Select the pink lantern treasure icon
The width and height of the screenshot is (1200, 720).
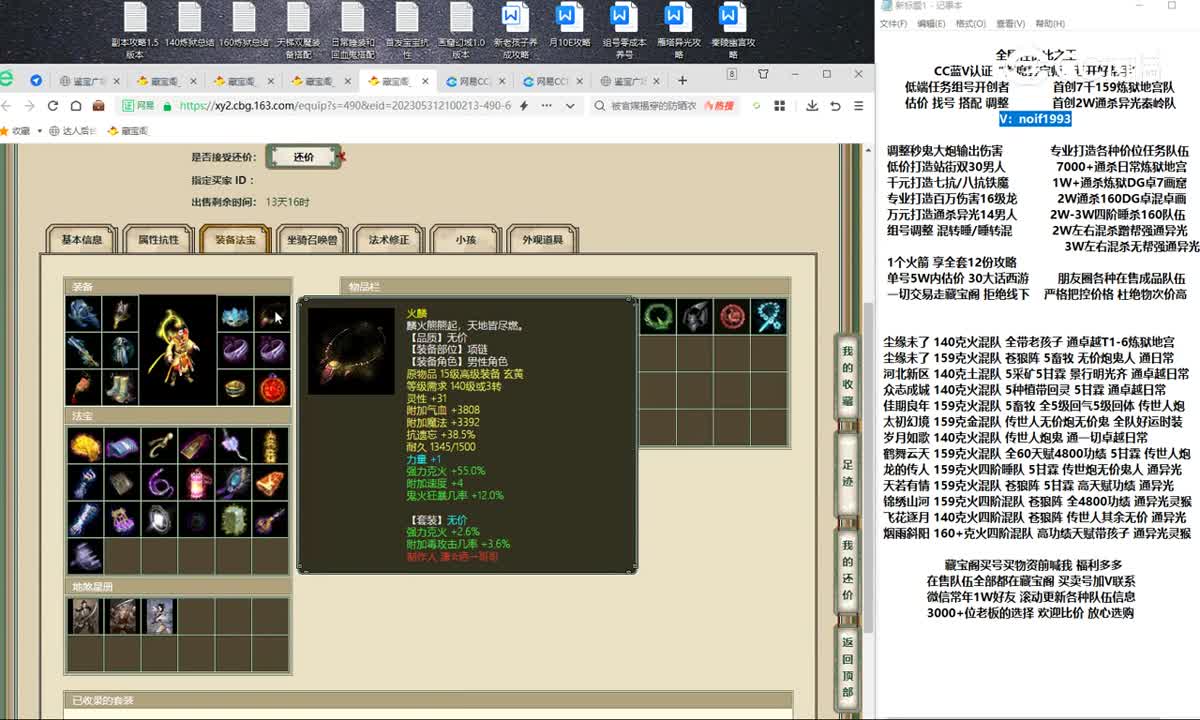[x=196, y=482]
